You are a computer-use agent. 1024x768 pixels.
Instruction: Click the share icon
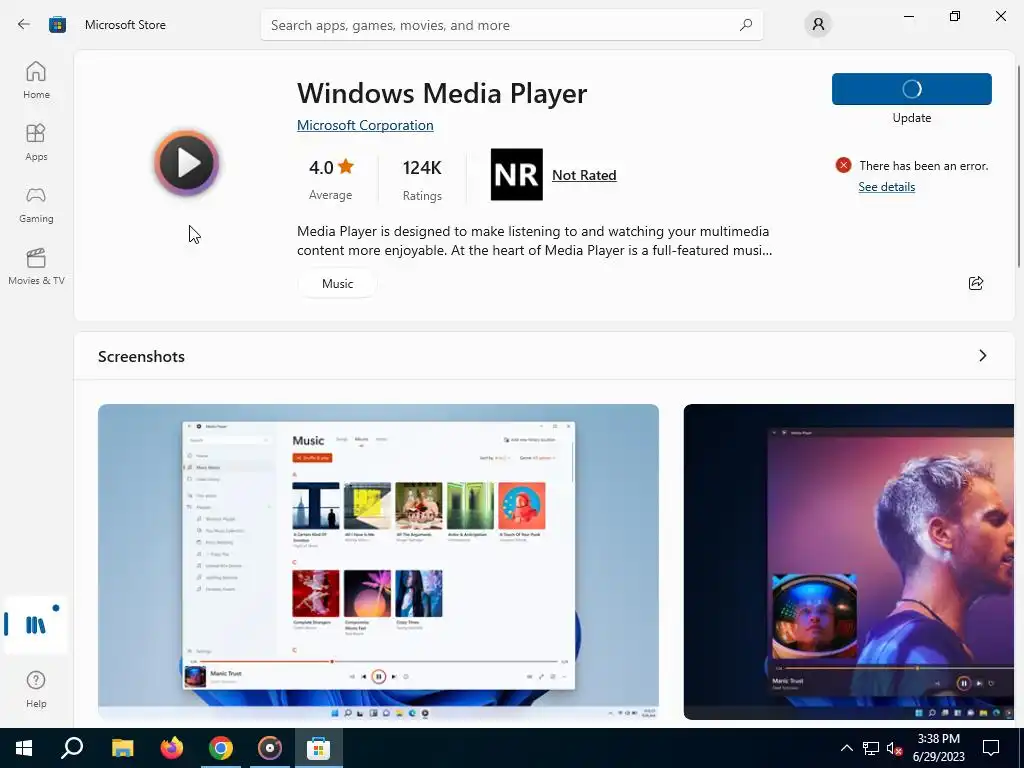point(976,283)
